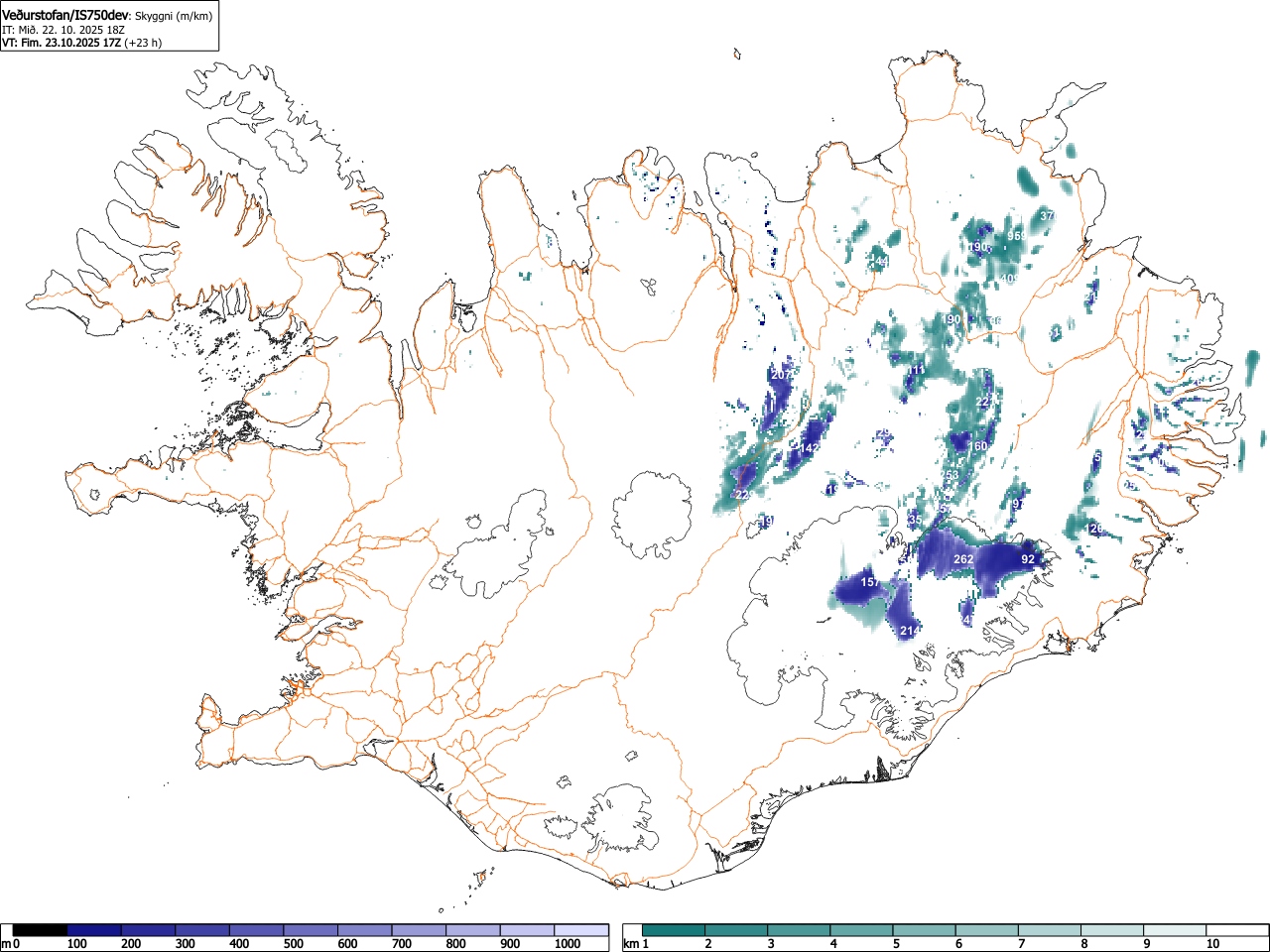The width and height of the screenshot is (1270, 952).
Task: Select the 200–300 m legend swatch
Action: (149, 930)
